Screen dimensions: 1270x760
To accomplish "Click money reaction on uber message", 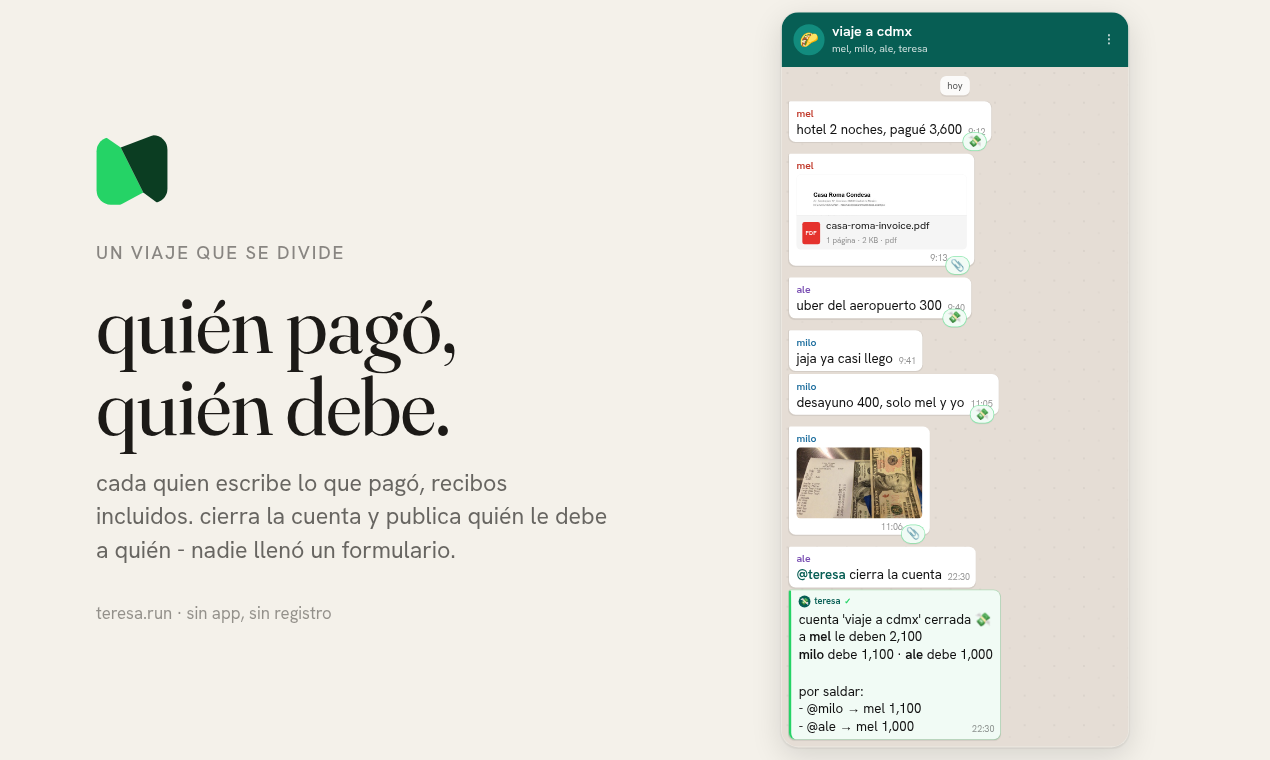I will pyautogui.click(x=955, y=317).
